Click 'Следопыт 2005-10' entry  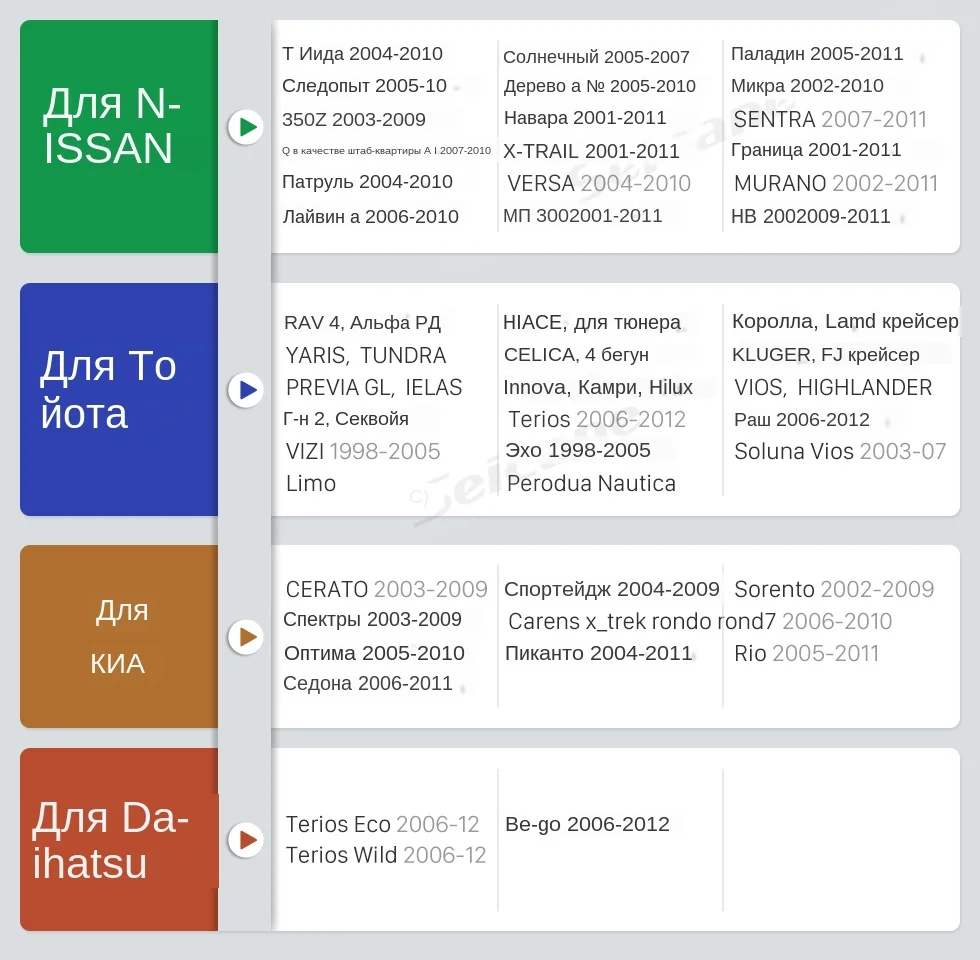click(x=364, y=86)
